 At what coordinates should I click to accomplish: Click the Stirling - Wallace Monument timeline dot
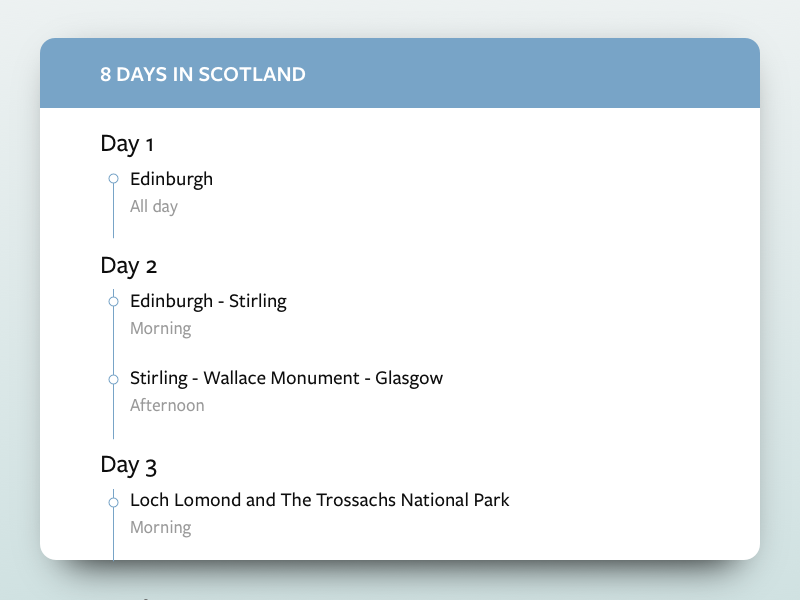[x=113, y=379]
